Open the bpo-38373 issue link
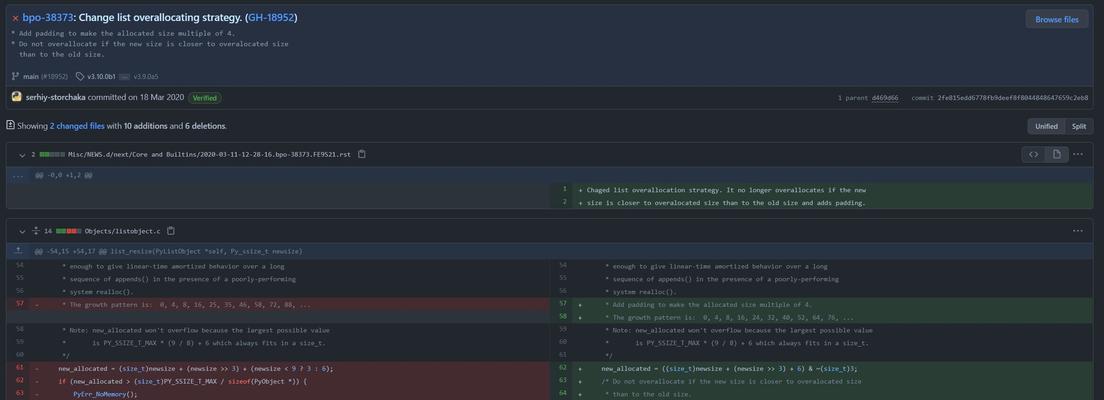This screenshot has width=1104, height=400. (48, 18)
